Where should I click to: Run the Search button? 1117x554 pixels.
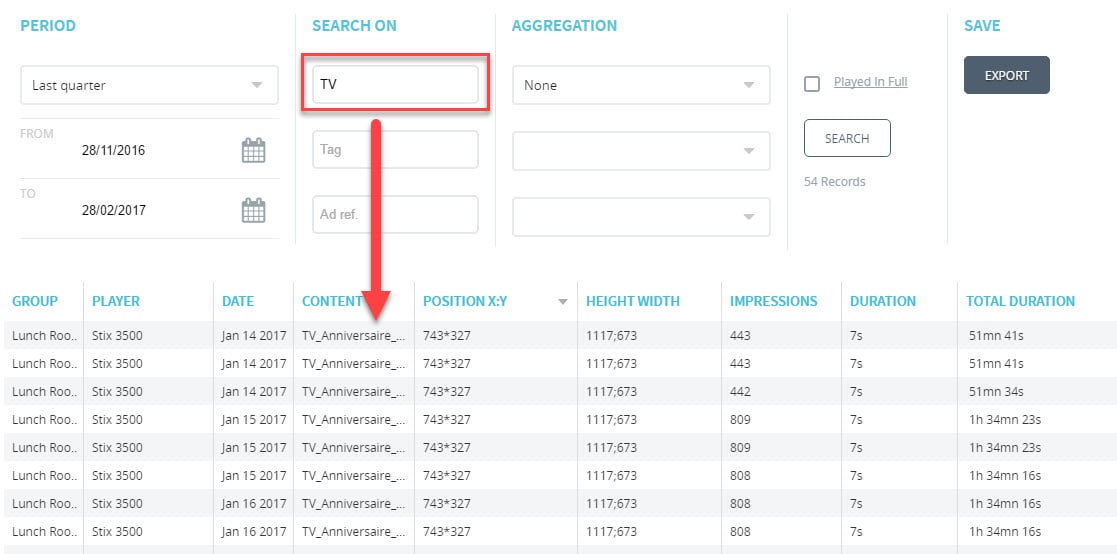(847, 138)
